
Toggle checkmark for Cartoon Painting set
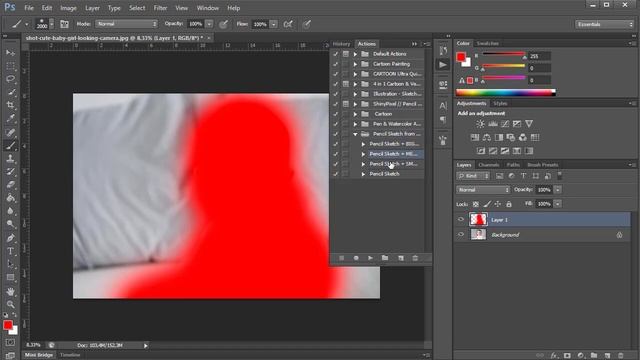[336, 64]
